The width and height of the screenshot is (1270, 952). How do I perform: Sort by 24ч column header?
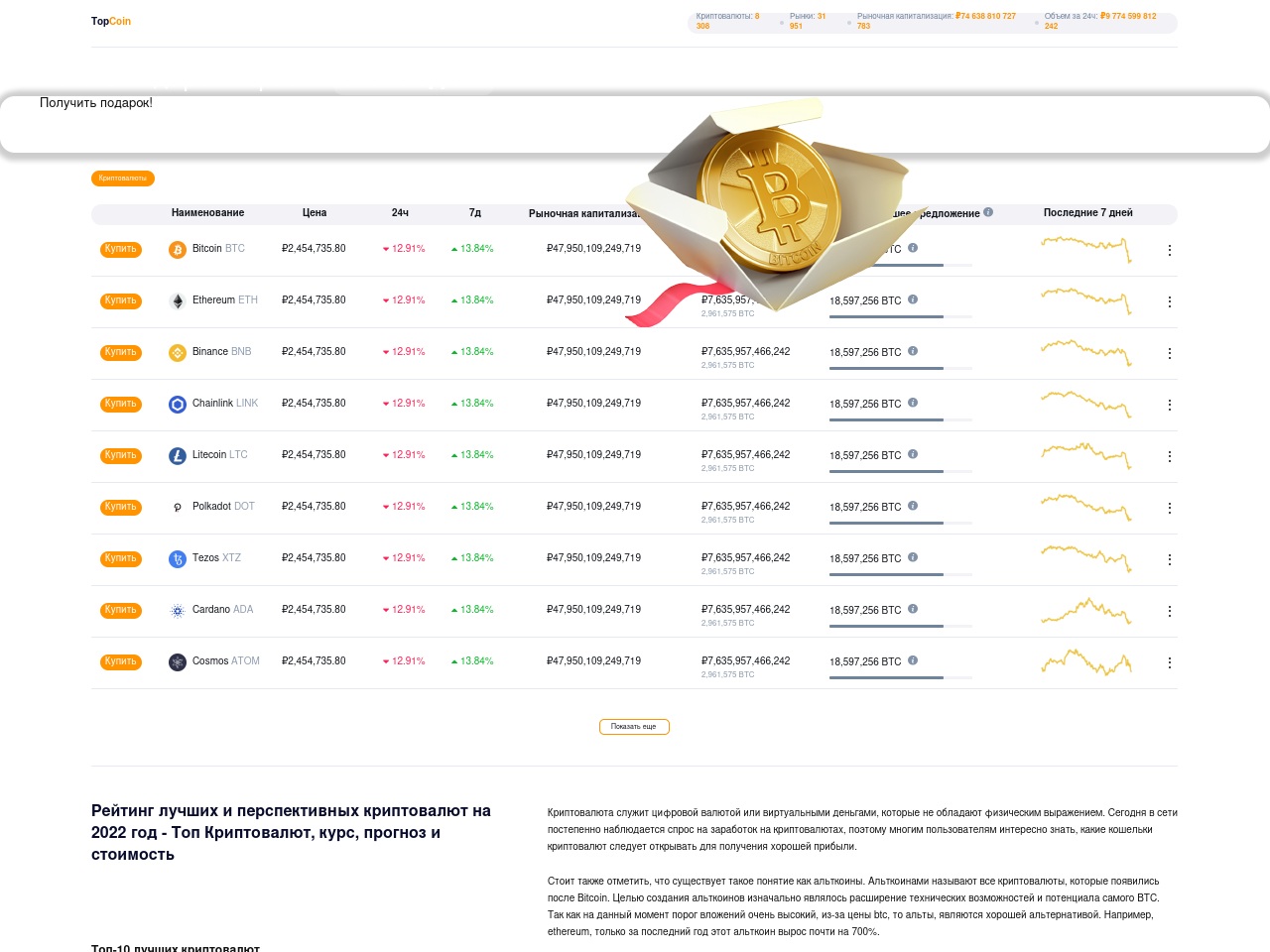(400, 213)
